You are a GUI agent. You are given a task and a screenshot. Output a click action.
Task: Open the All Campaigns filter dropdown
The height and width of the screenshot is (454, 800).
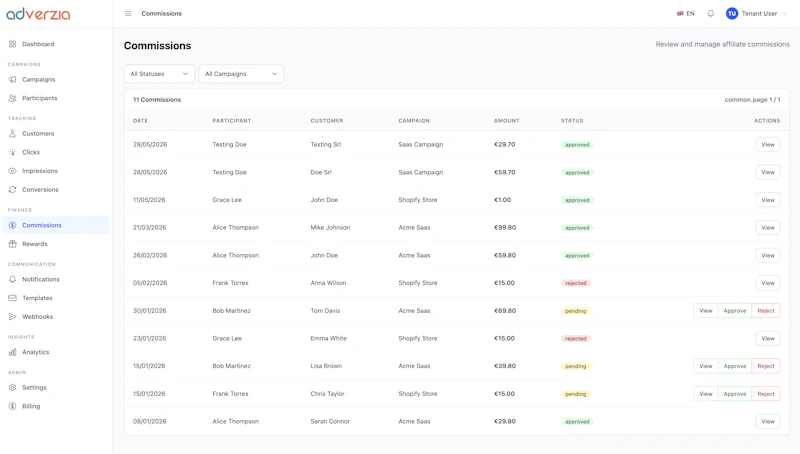241,74
